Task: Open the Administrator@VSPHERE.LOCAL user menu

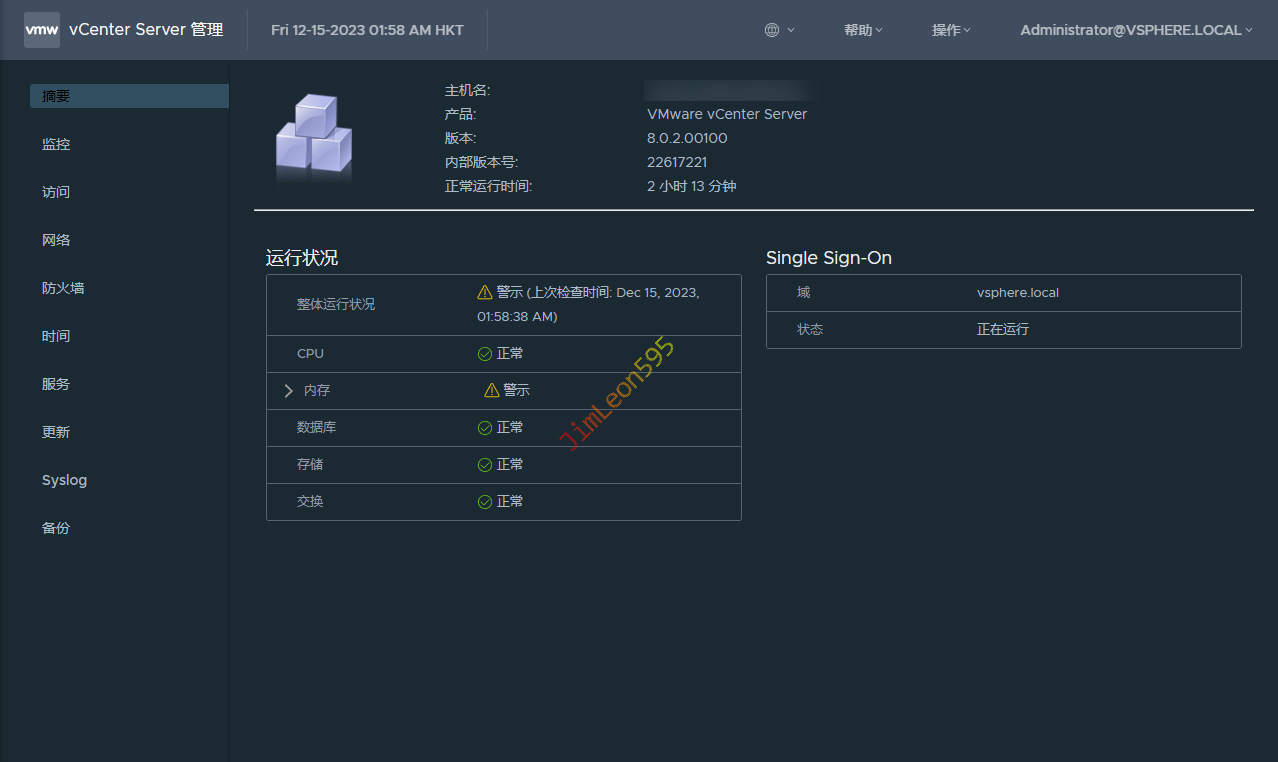Action: pos(1136,30)
